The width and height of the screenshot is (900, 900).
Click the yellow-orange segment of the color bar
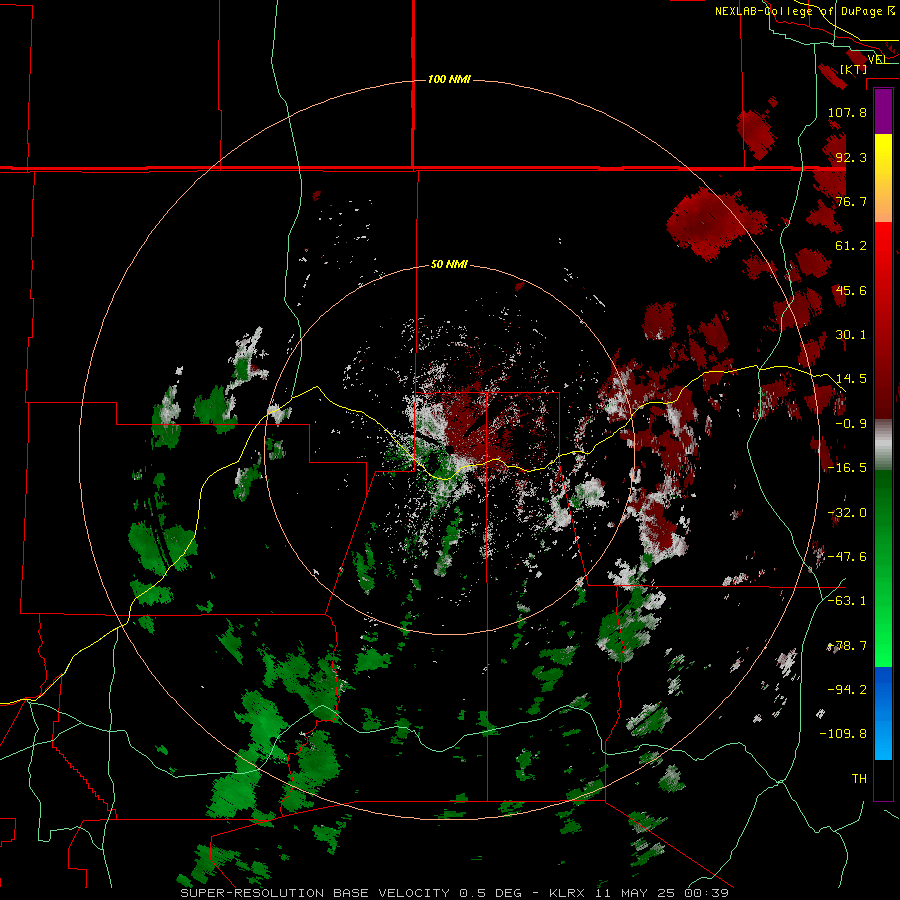pos(883,178)
